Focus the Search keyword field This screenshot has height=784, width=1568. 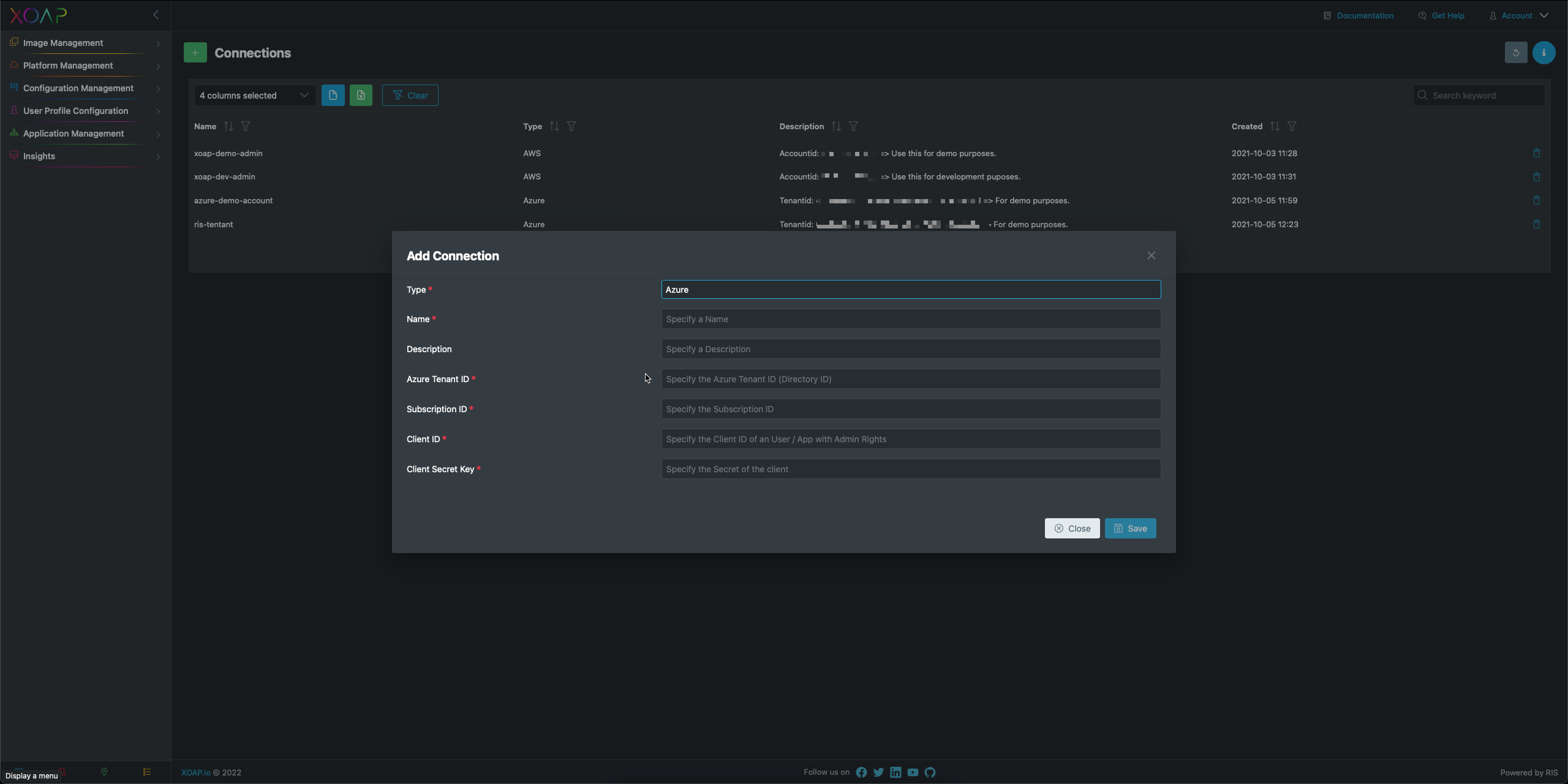(1479, 96)
